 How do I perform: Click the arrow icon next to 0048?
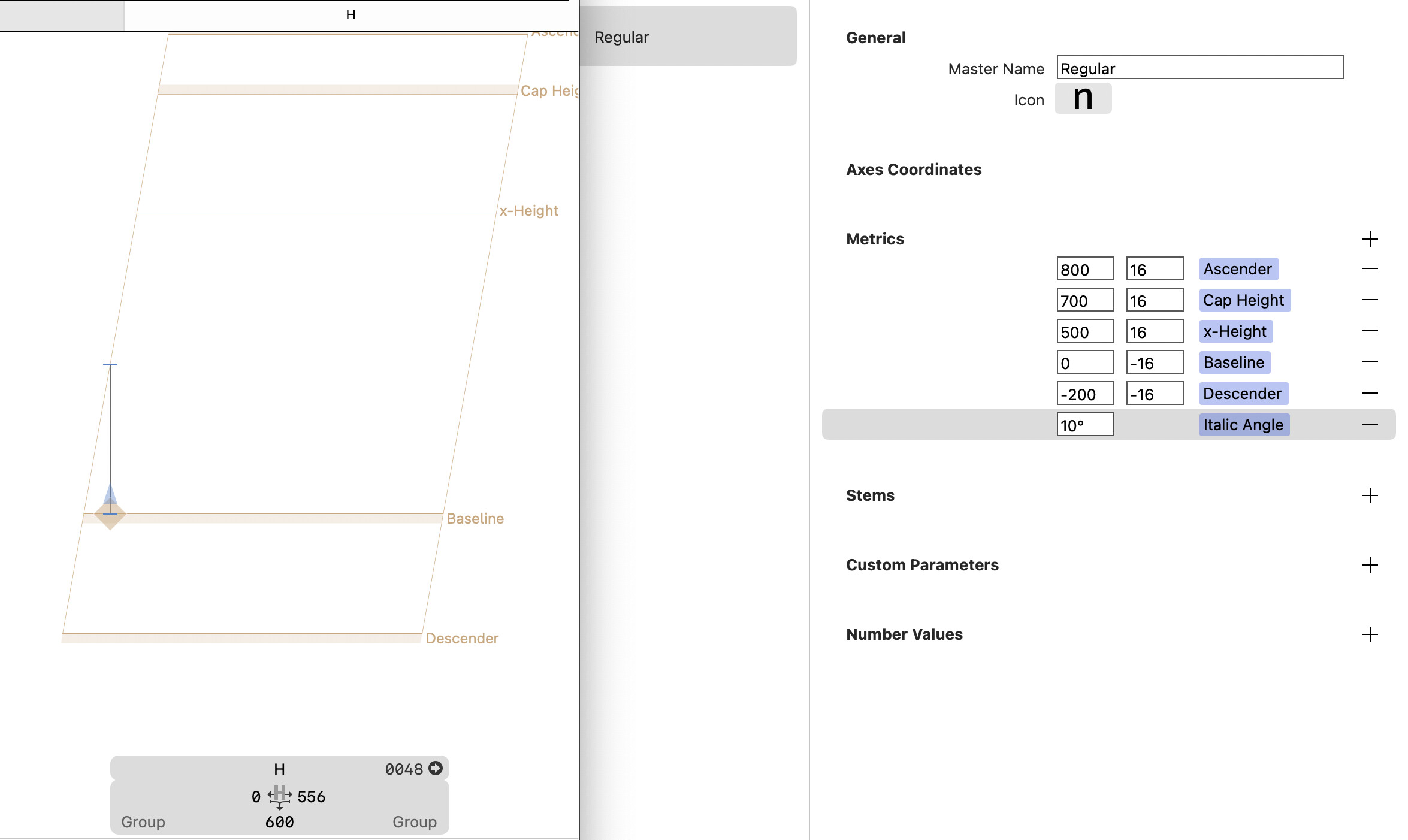(x=436, y=768)
